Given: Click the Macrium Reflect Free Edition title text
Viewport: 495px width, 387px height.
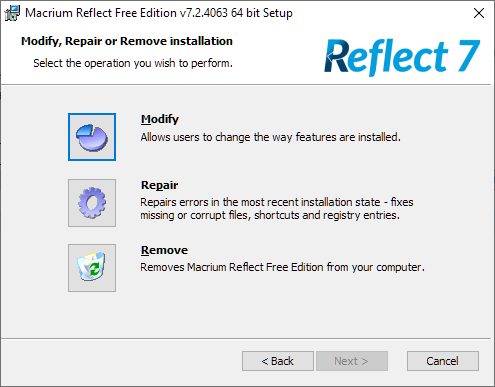Looking at the screenshot, I should click(159, 13).
